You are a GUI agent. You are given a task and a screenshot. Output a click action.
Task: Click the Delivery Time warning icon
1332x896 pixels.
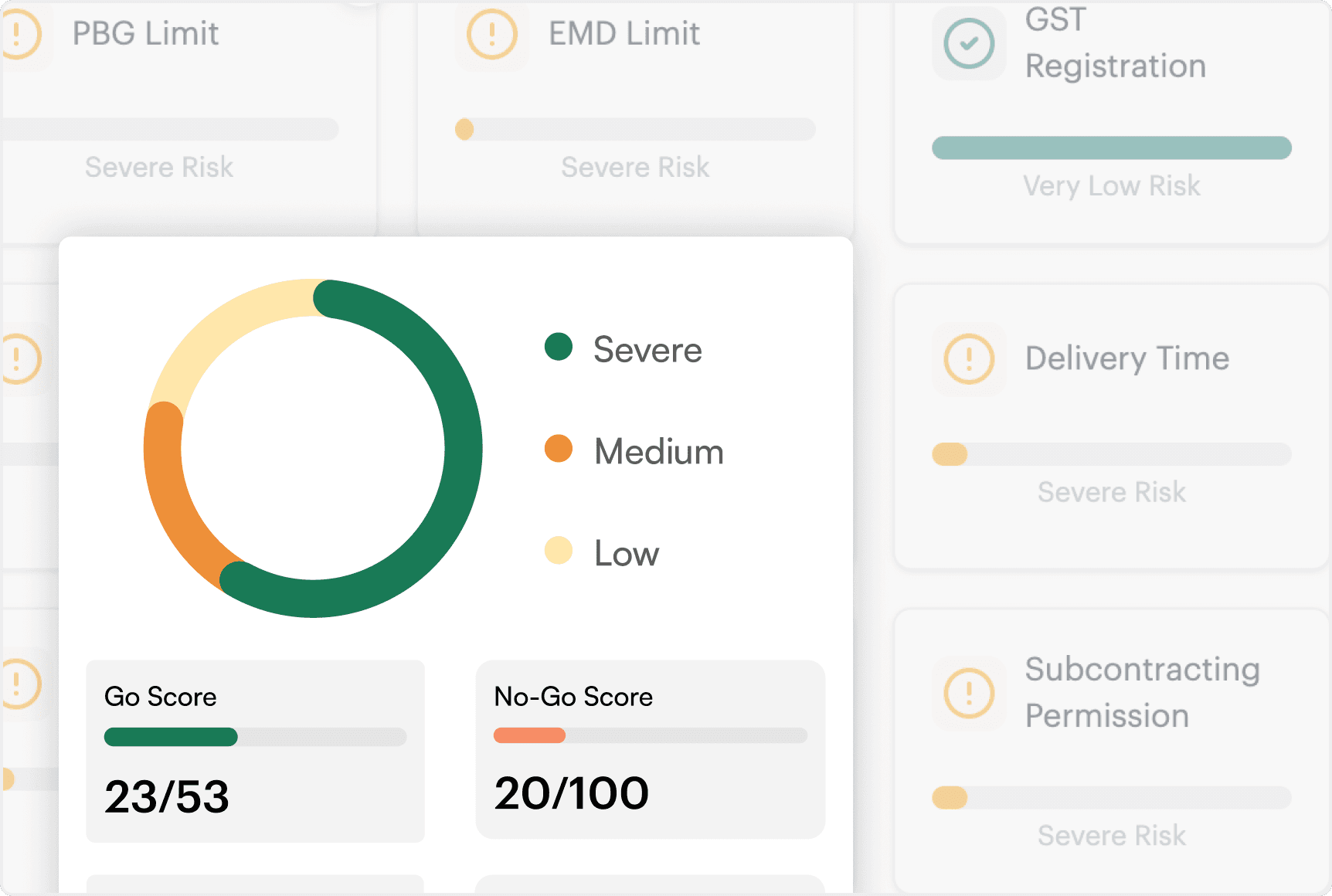[968, 358]
